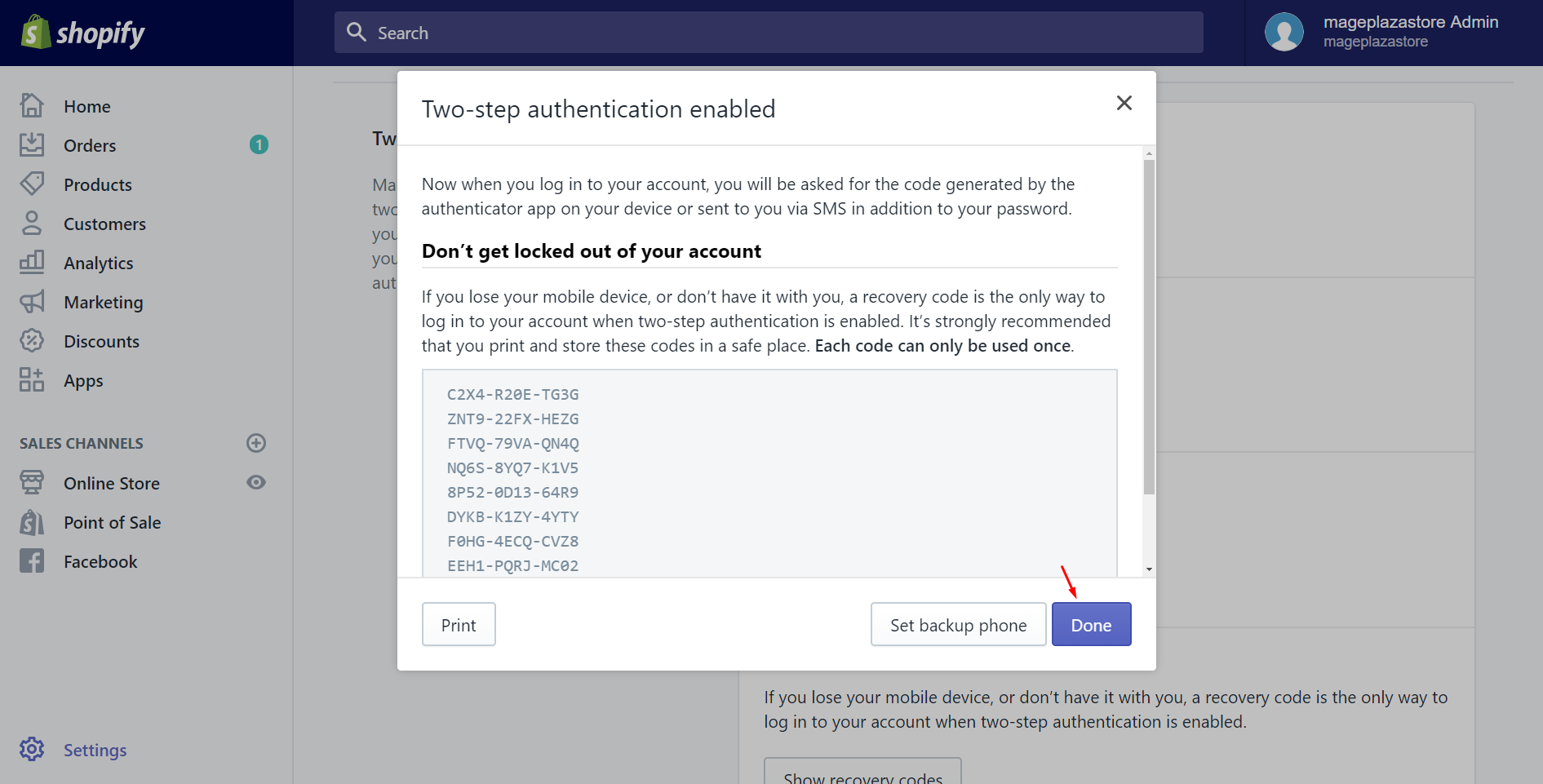This screenshot has width=1543, height=784.
Task: Select Point of Sale channel
Action: click(112, 522)
